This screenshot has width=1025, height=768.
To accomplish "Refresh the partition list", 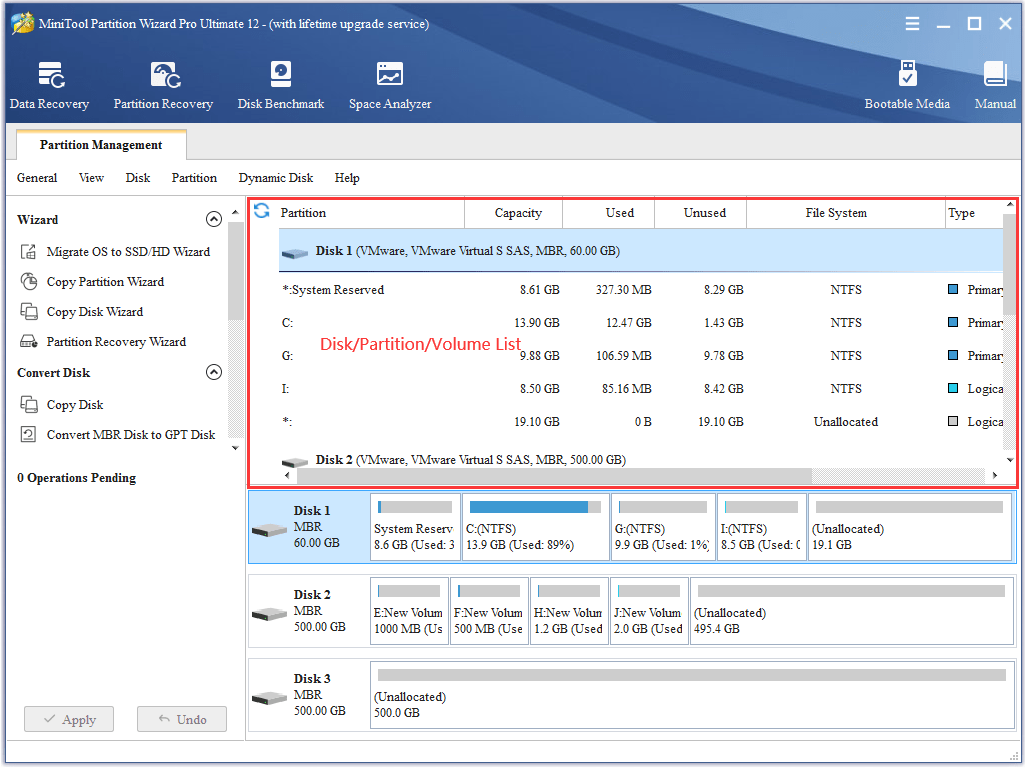I will 261,212.
